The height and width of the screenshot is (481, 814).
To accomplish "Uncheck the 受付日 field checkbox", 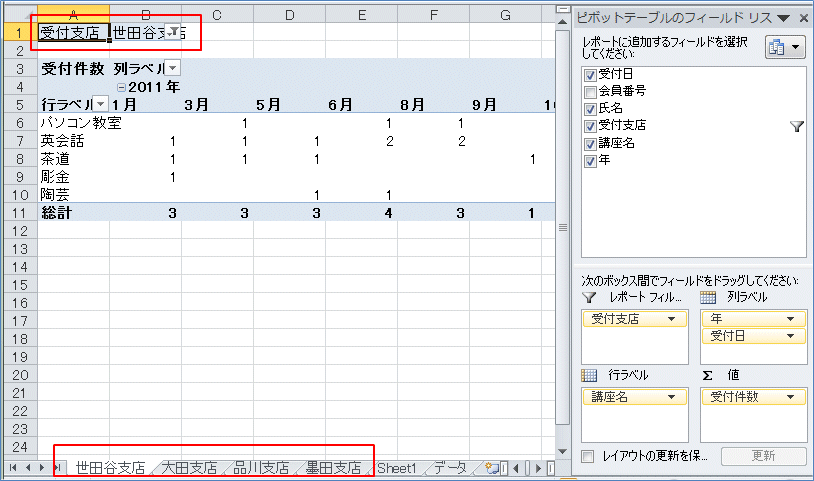I will (x=590, y=75).
